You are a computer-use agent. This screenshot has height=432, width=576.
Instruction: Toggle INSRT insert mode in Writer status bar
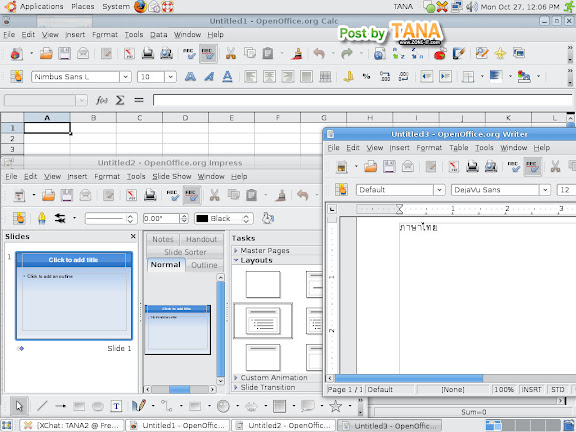pos(531,389)
